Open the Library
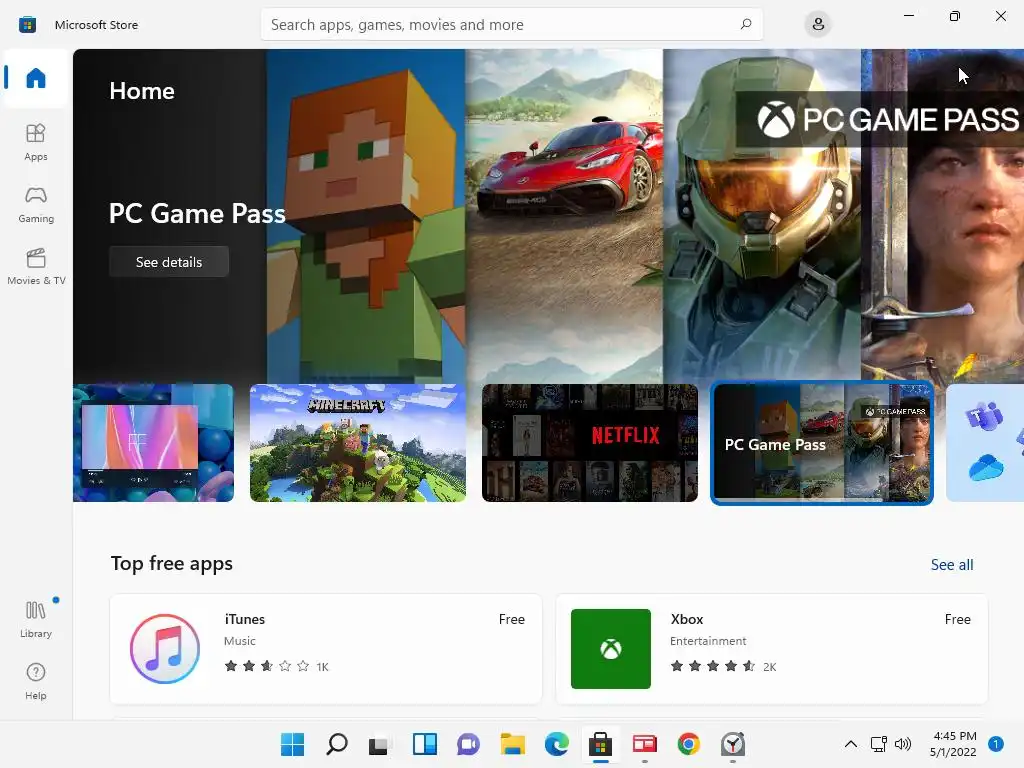1024x768 pixels. coord(36,619)
